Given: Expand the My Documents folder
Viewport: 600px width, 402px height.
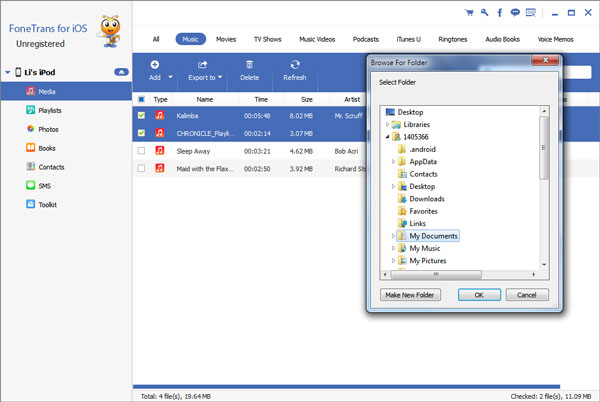Looking at the screenshot, I should pos(393,236).
